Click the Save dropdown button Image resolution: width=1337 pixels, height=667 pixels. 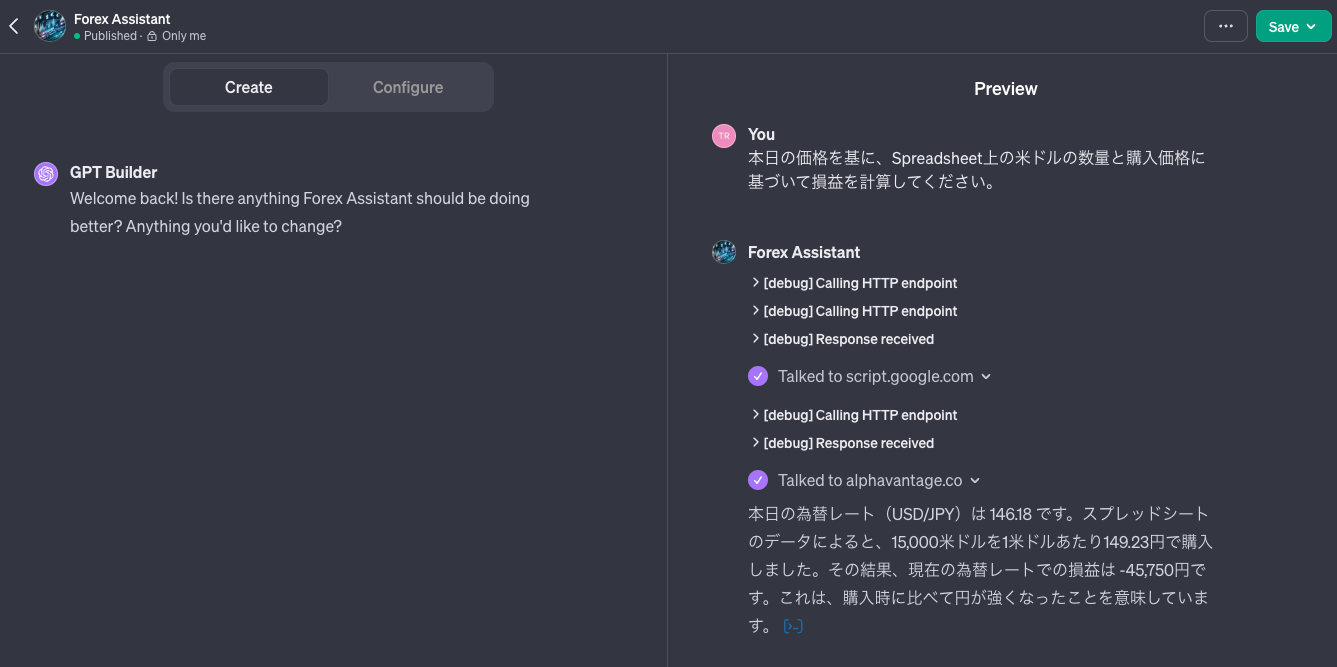point(1292,27)
